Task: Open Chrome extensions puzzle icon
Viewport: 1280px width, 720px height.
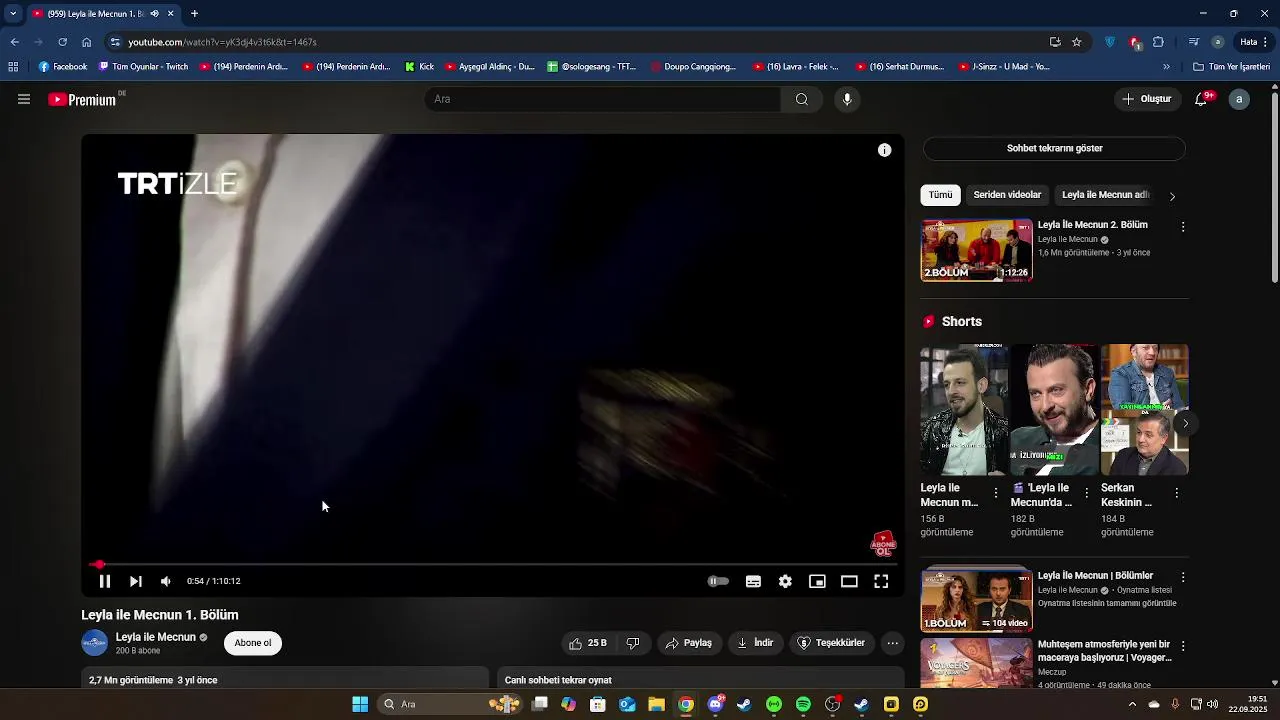Action: (x=1158, y=42)
